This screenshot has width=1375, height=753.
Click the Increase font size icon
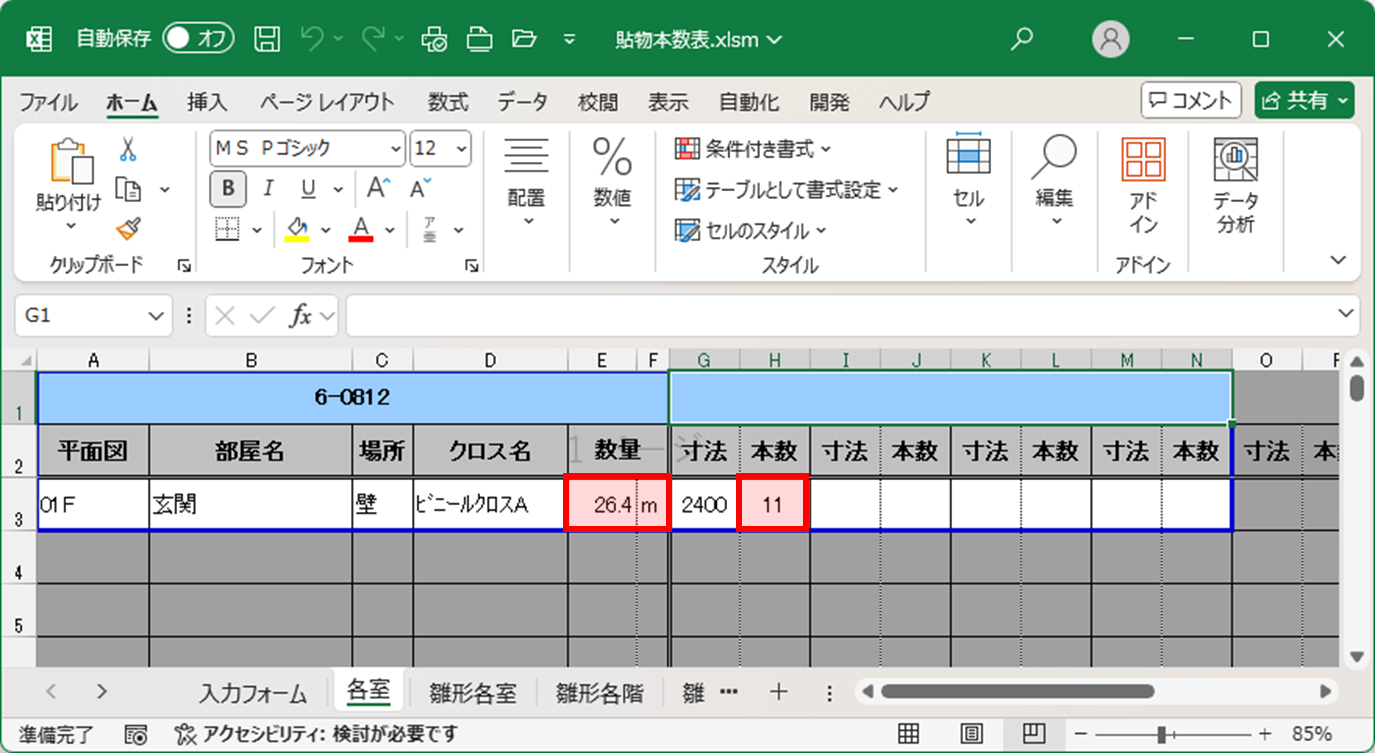click(378, 189)
